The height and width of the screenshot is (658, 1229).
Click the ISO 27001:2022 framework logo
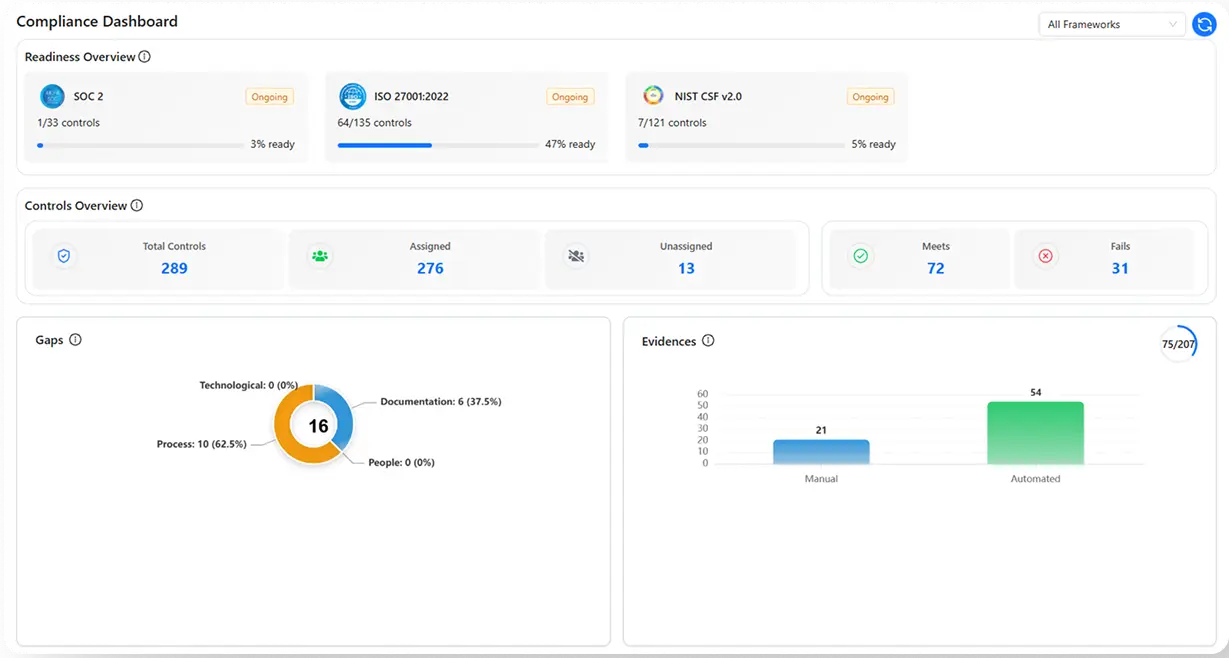click(352, 97)
